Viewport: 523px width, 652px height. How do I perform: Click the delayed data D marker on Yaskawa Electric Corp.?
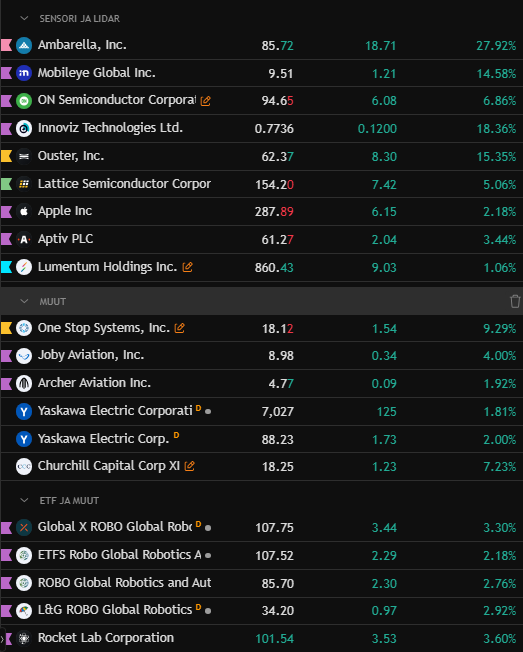point(176,435)
